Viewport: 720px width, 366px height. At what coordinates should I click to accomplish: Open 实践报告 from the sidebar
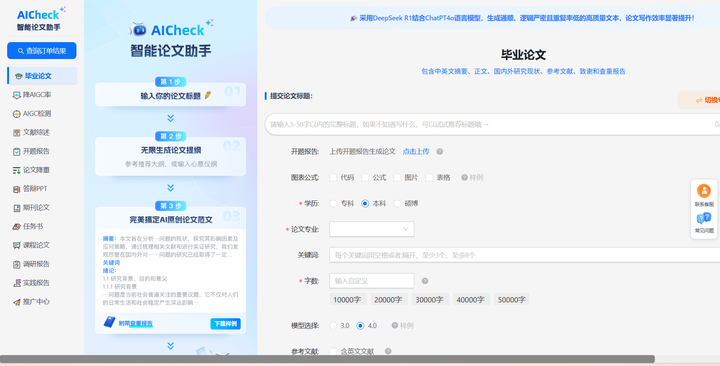click(31, 283)
